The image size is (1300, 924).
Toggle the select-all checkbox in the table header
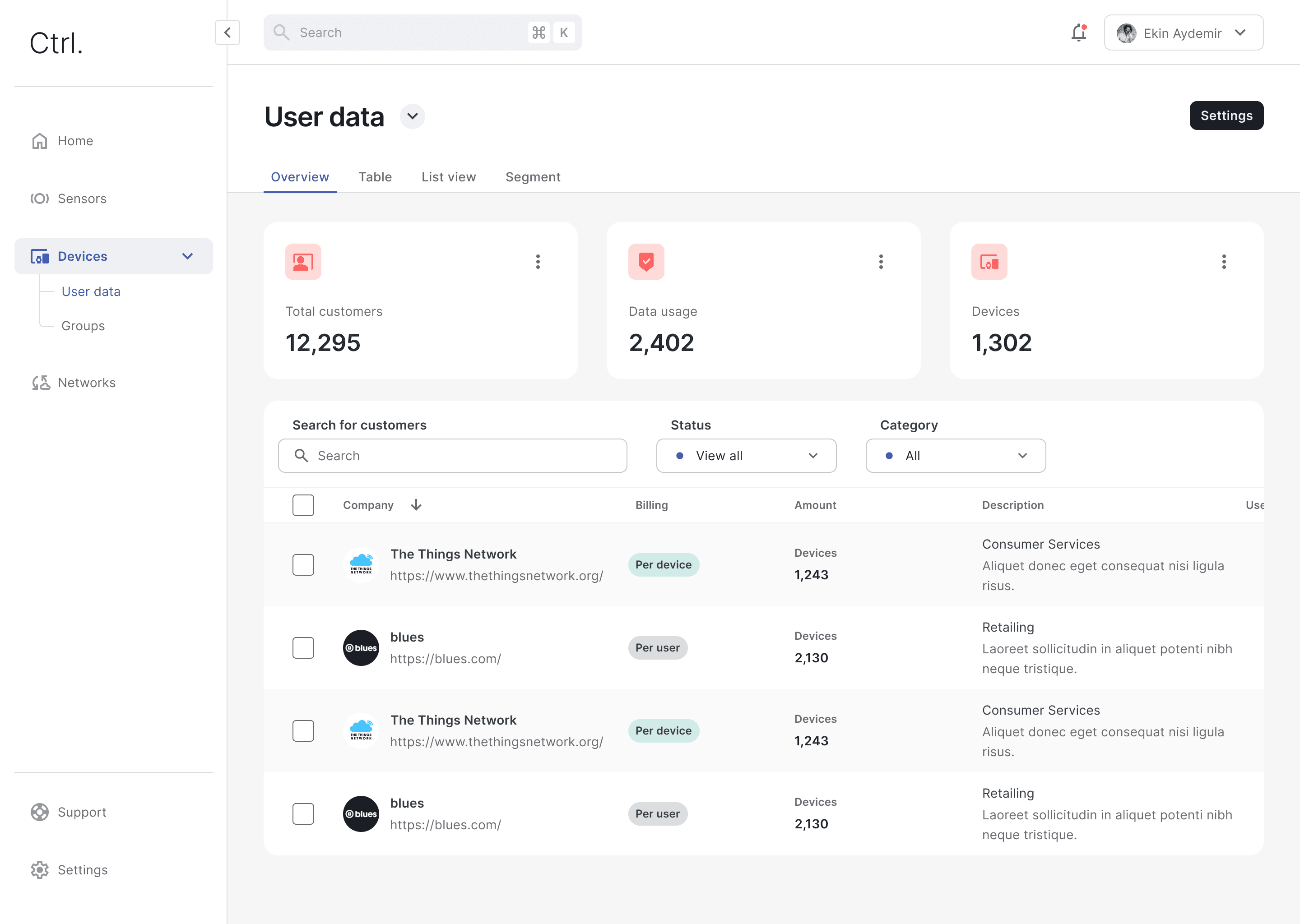(303, 505)
